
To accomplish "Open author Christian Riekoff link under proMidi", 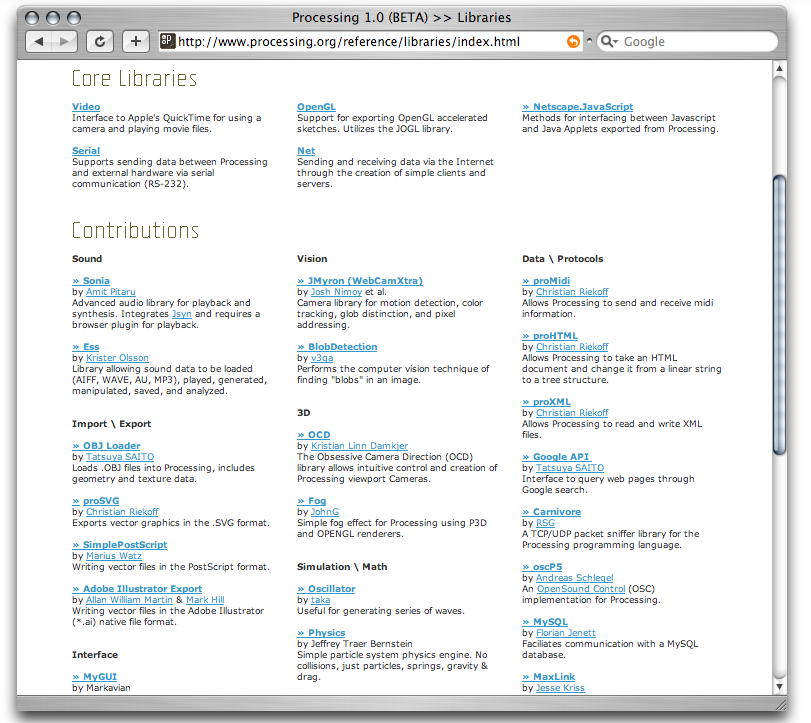I will (x=572, y=292).
